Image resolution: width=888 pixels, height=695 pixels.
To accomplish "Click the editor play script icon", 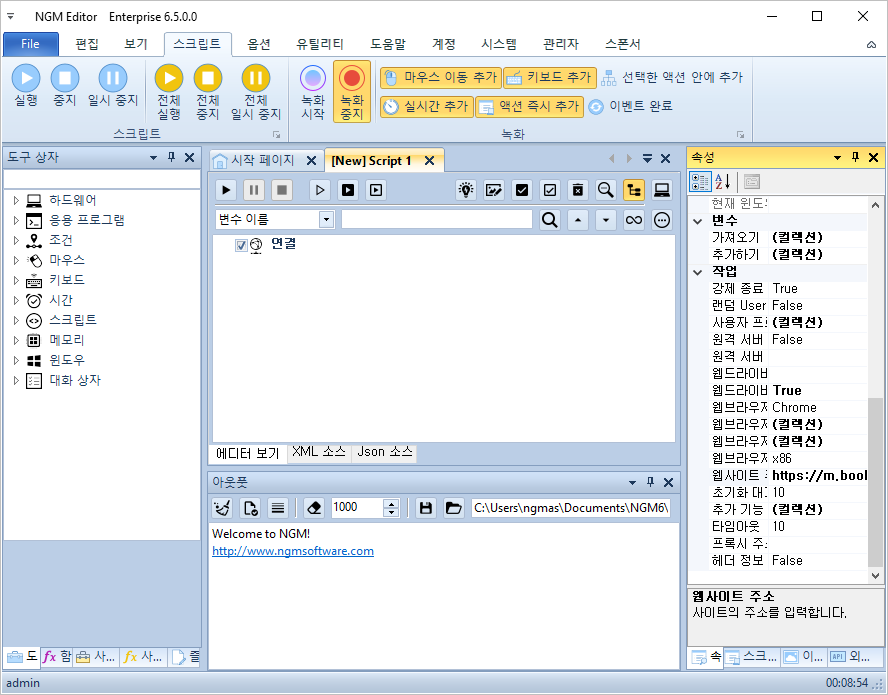I will click(226, 190).
